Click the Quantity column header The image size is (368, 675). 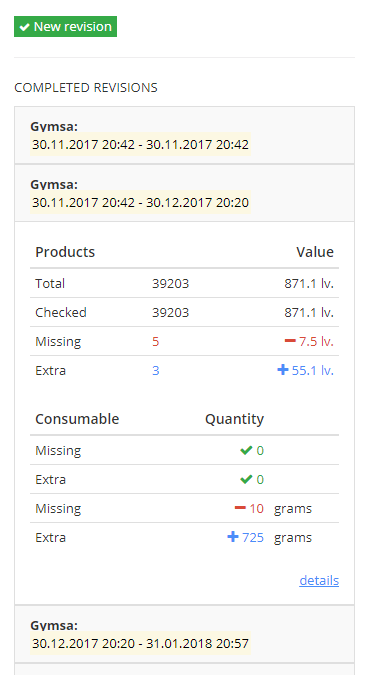[x=234, y=419]
